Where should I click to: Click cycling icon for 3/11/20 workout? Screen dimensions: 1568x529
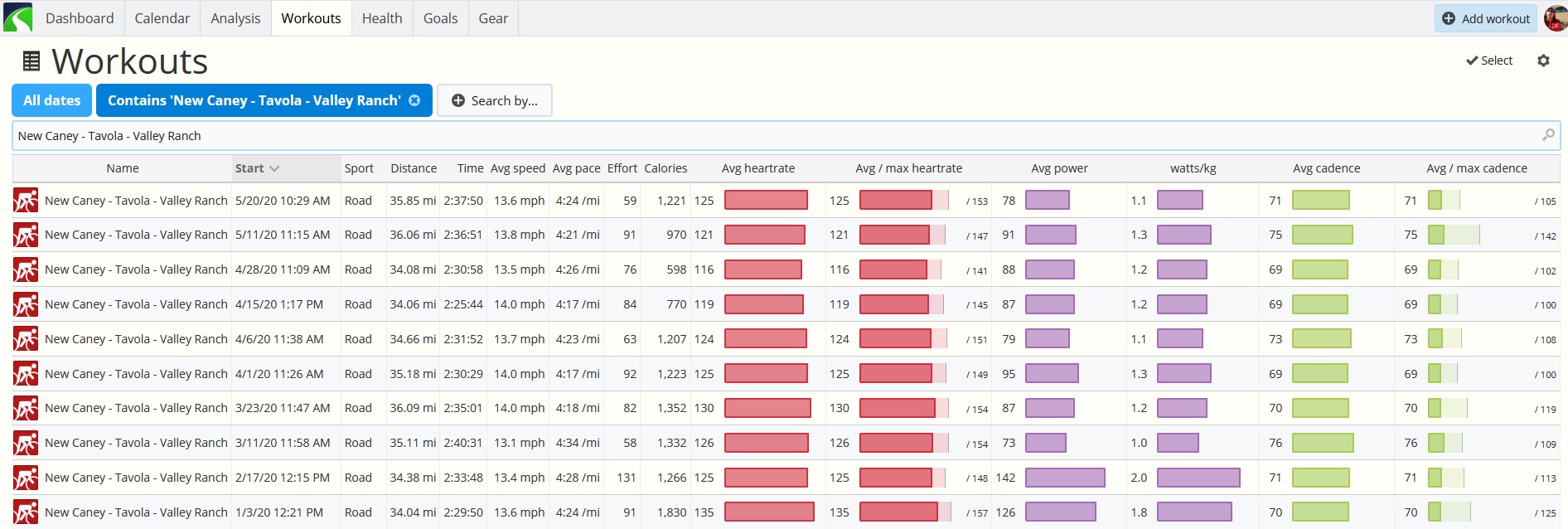click(x=26, y=443)
